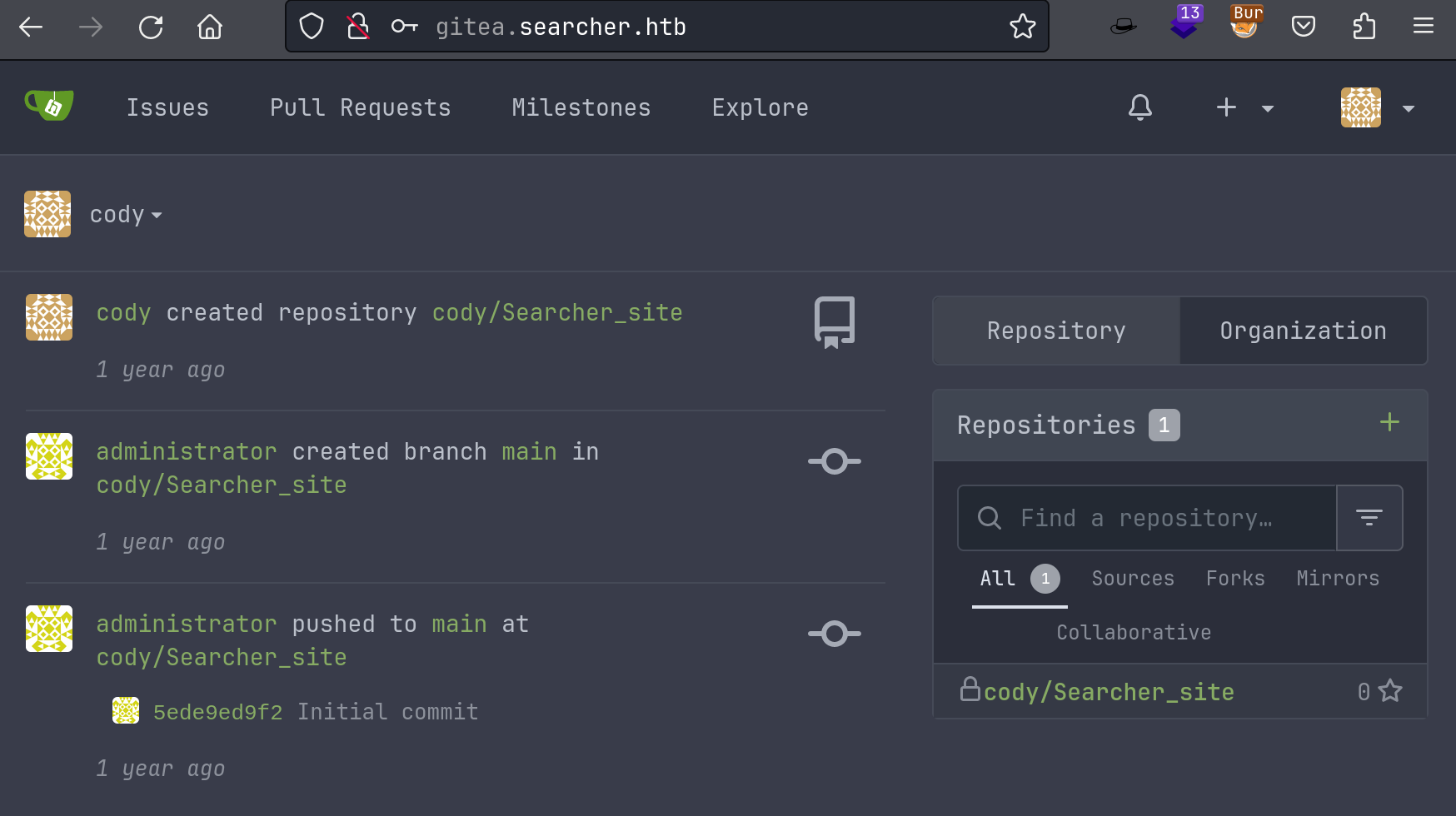Select the Sources repository filter
Screen dimensions: 1456x816
point(1133,579)
